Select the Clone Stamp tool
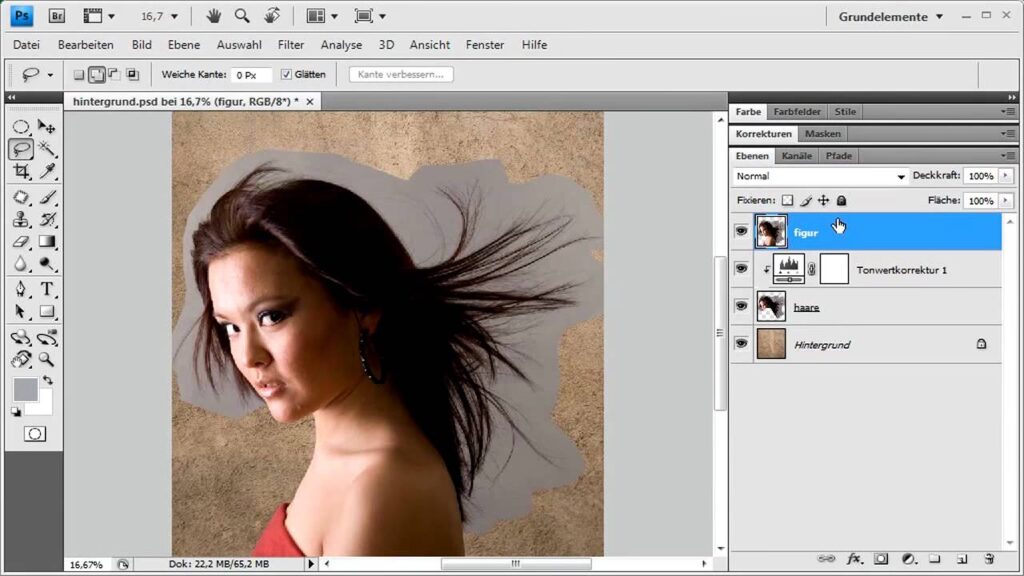This screenshot has height=576, width=1024. click(x=21, y=219)
